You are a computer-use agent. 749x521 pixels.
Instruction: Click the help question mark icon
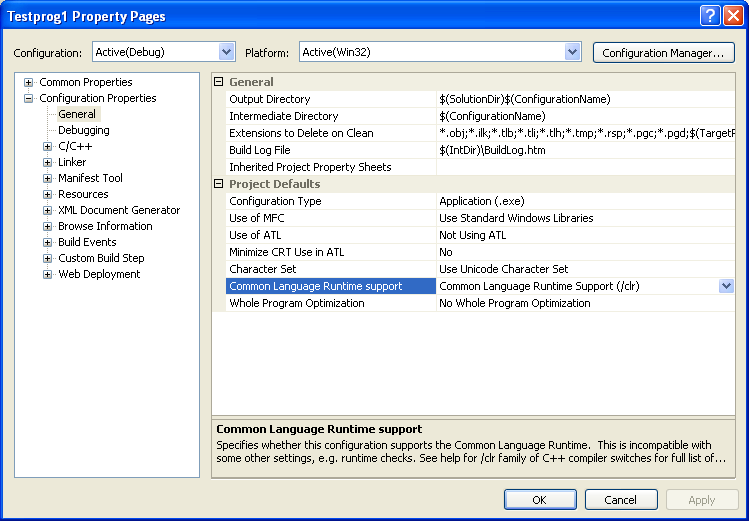pyautogui.click(x=710, y=16)
